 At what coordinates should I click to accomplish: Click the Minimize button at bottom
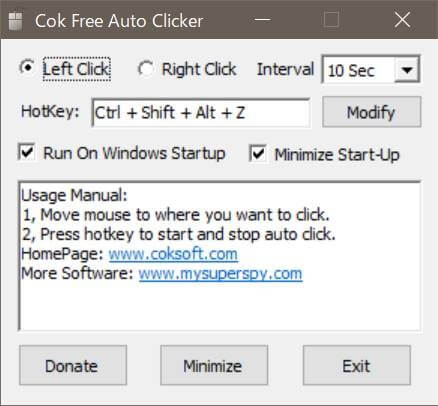click(214, 365)
